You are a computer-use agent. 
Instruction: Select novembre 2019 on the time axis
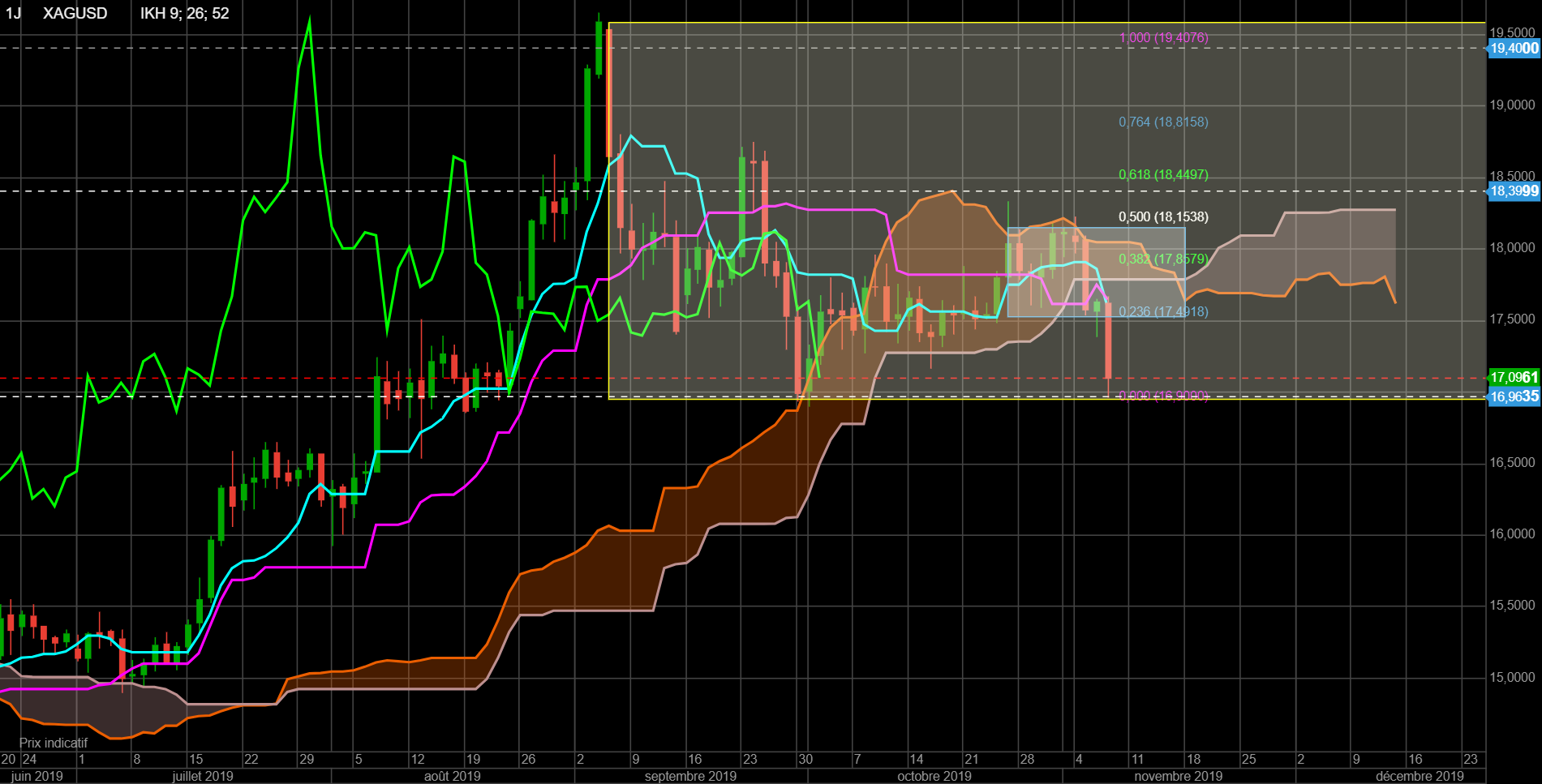[1178, 776]
